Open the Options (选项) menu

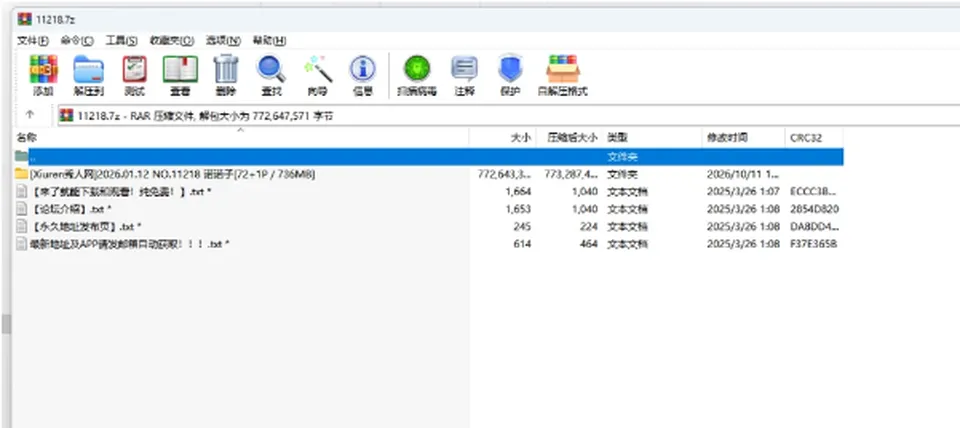(223, 40)
